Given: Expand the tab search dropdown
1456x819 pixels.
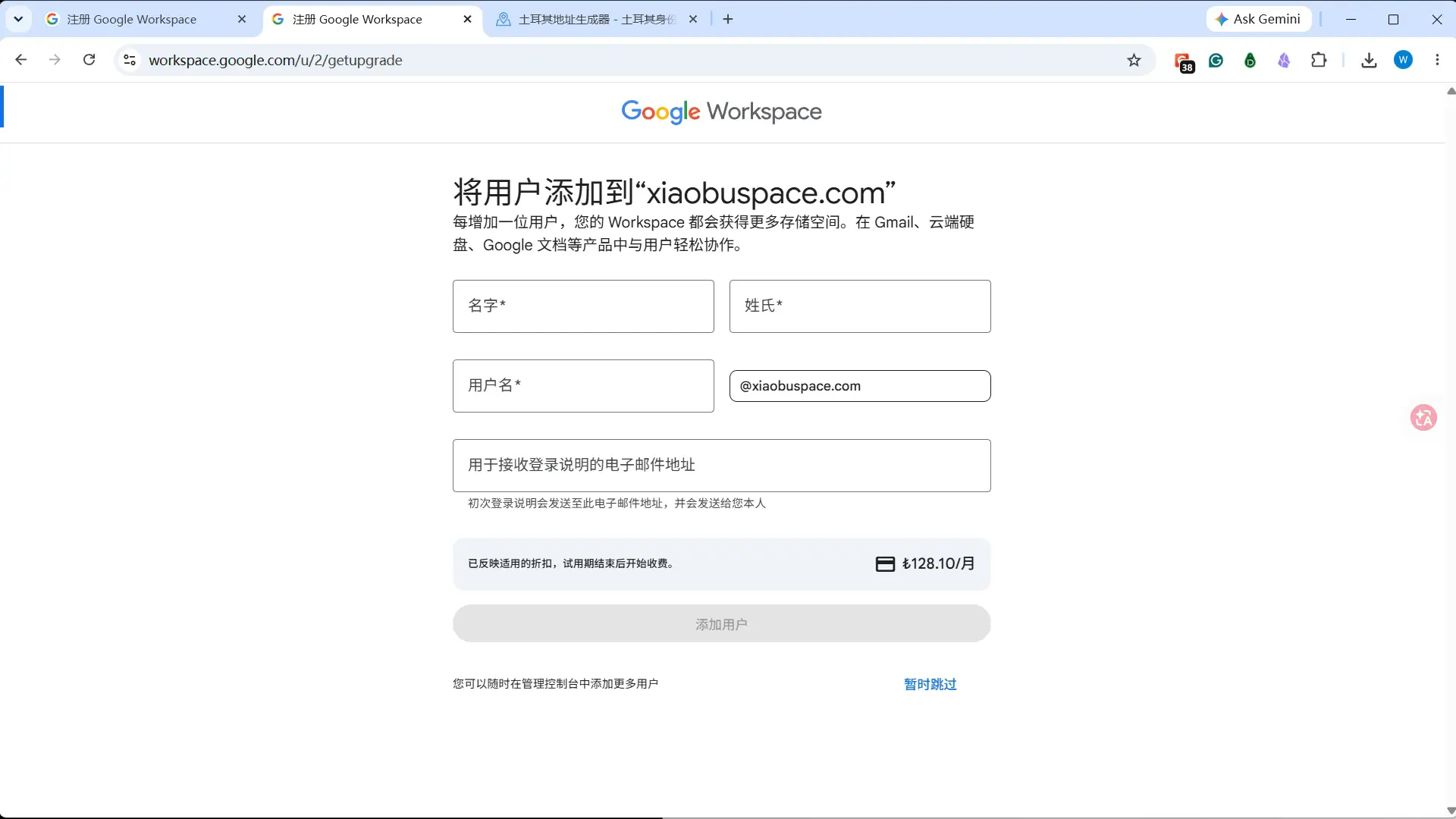Looking at the screenshot, I should (x=18, y=19).
